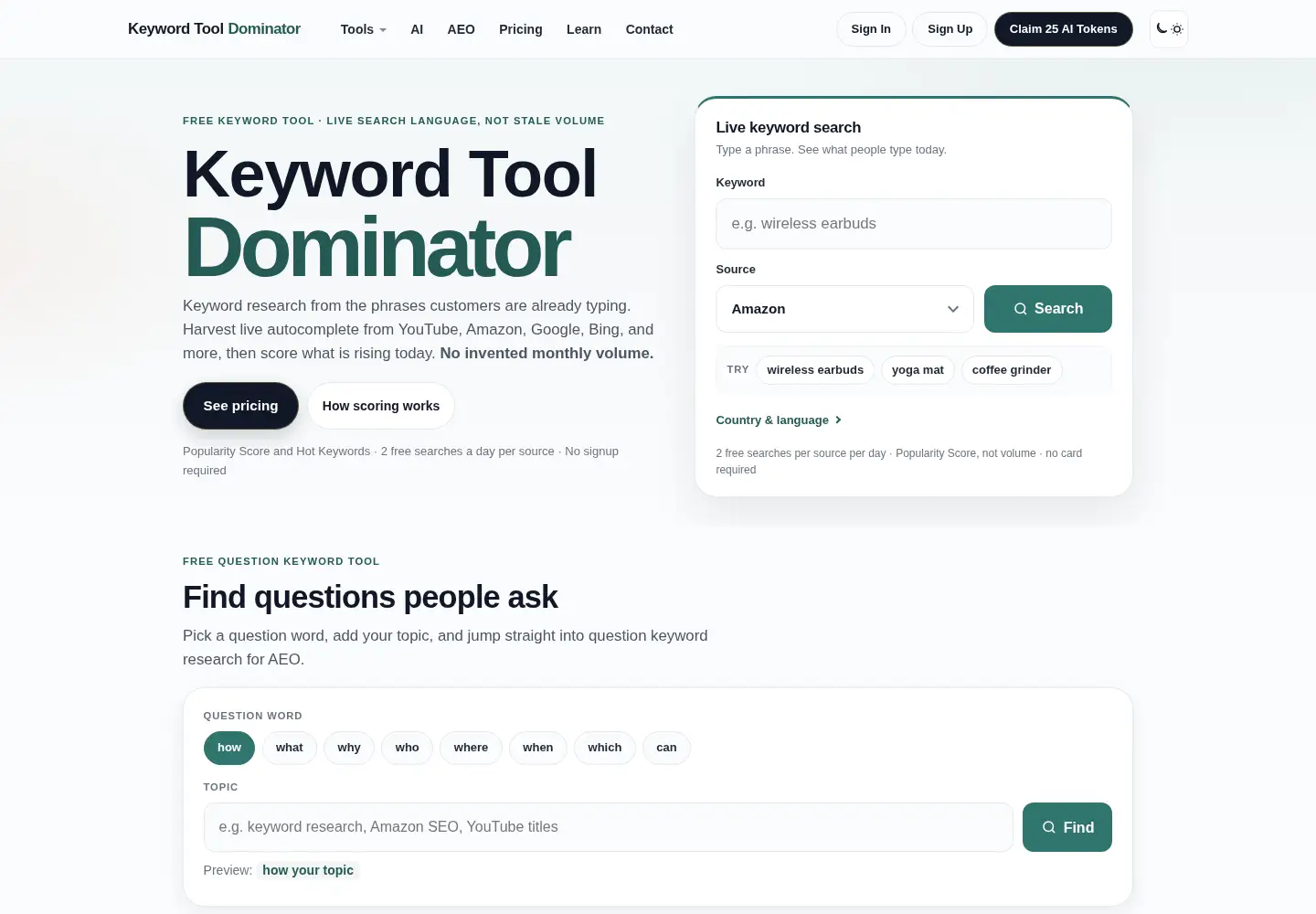Click the Keyword Tool Dominator logo

pos(214,29)
